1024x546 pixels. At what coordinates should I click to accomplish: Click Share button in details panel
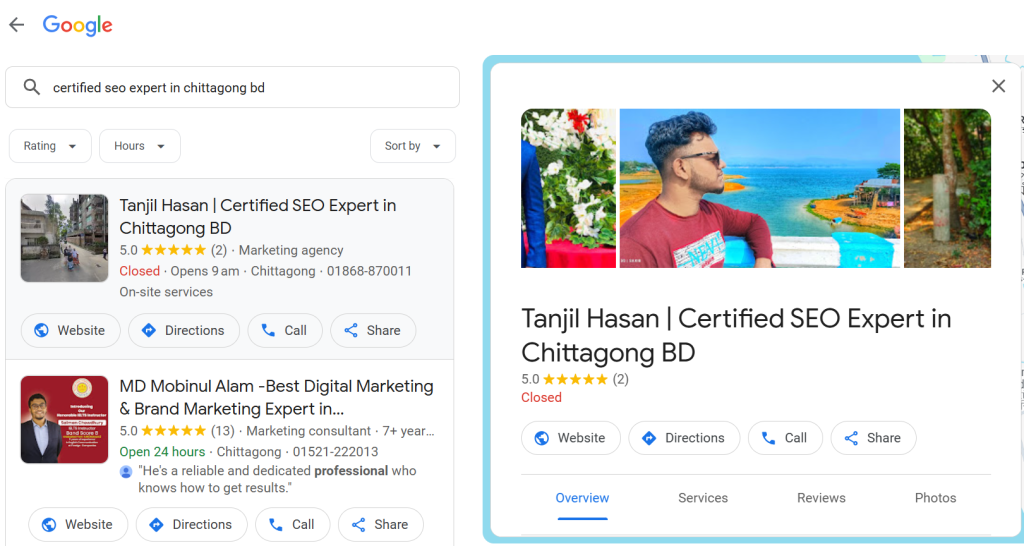[x=873, y=438]
